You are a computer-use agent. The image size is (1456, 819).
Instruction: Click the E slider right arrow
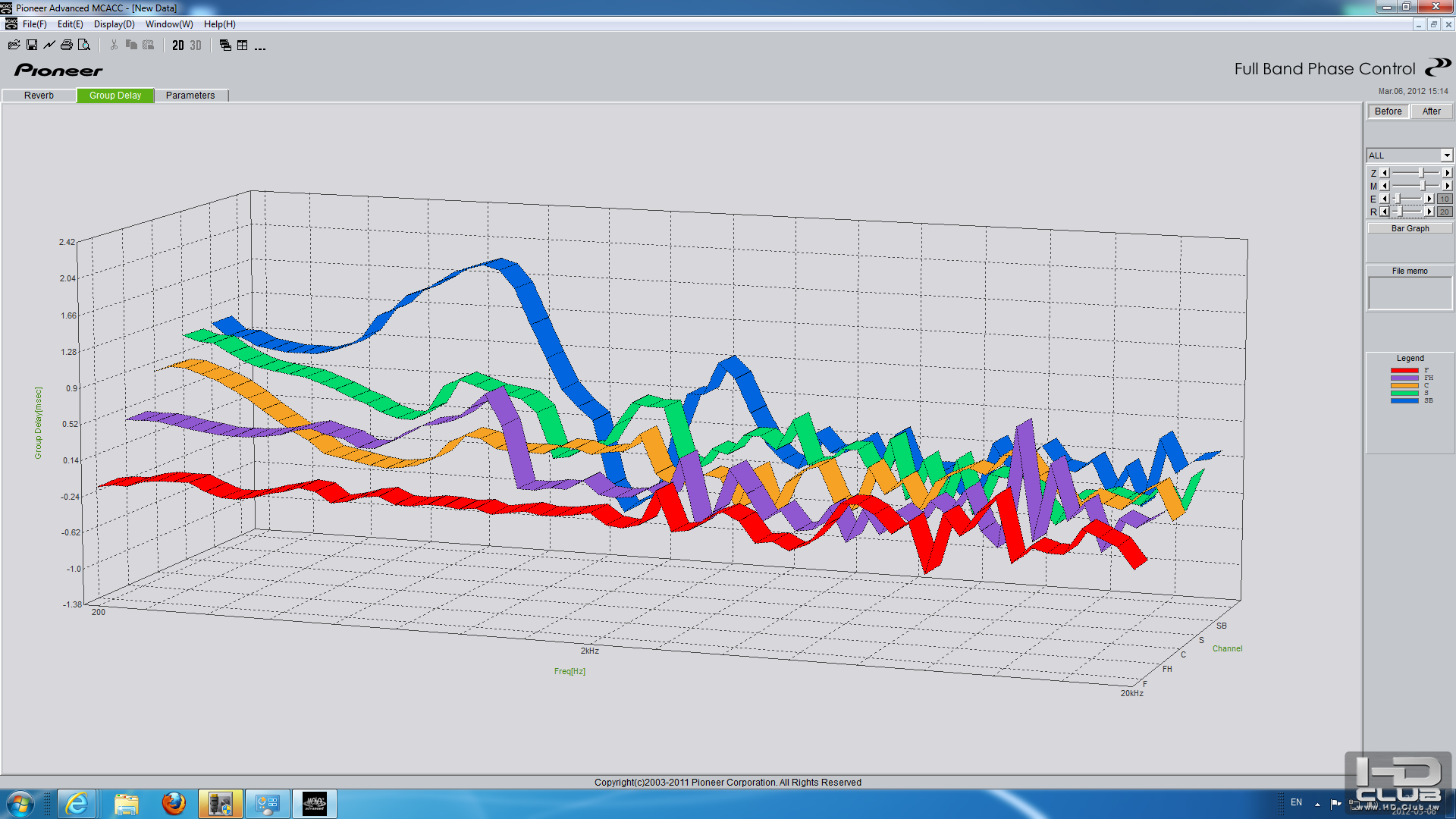click(x=1429, y=199)
